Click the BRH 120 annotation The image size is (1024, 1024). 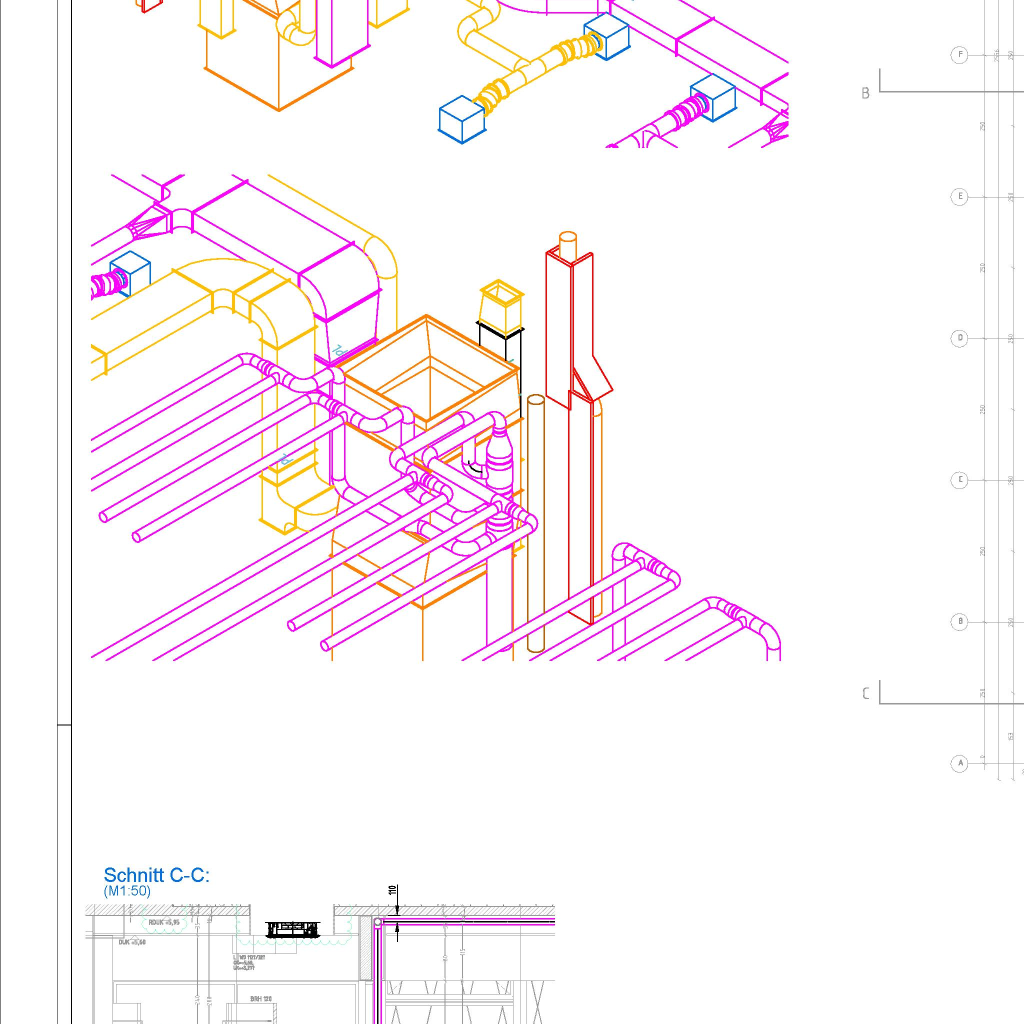(261, 999)
